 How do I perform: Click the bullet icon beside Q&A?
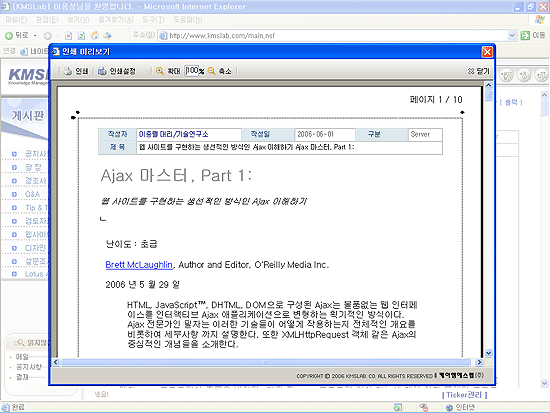pos(14,194)
